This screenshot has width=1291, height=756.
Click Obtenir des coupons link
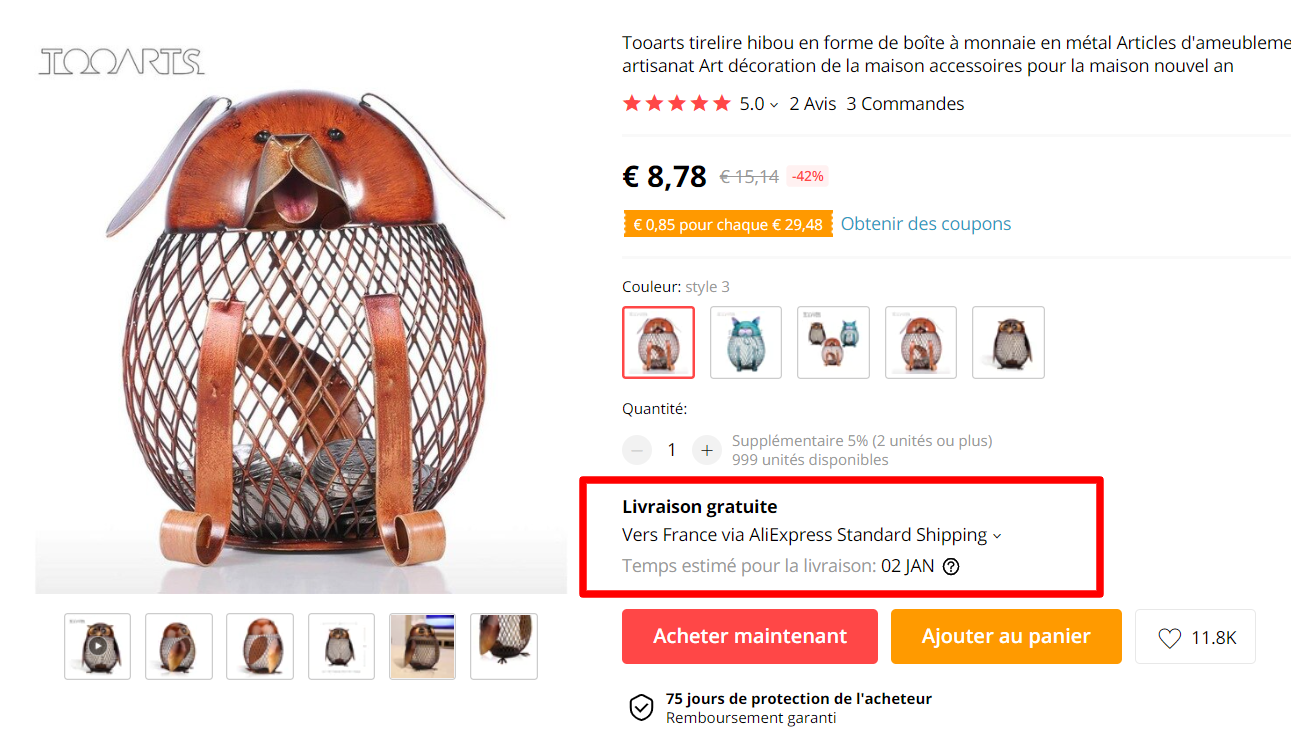click(925, 224)
